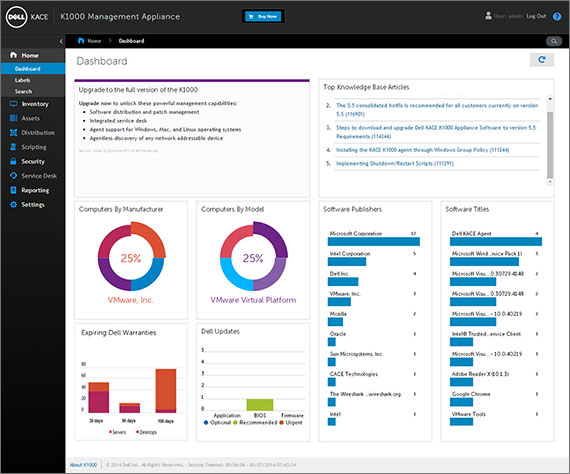Open Installing the KACE K1000 agent article
The width and height of the screenshot is (570, 474).
422,150
